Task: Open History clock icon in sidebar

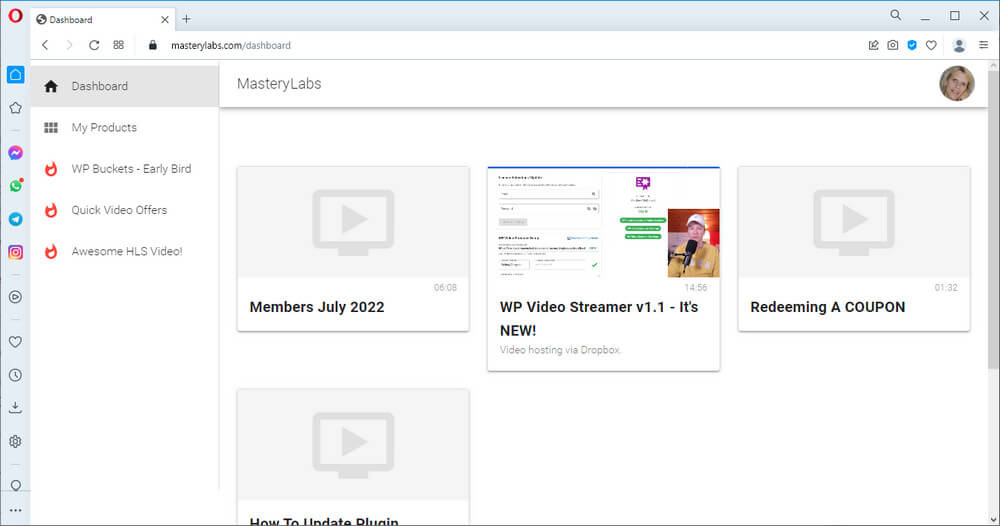Action: coord(15,375)
